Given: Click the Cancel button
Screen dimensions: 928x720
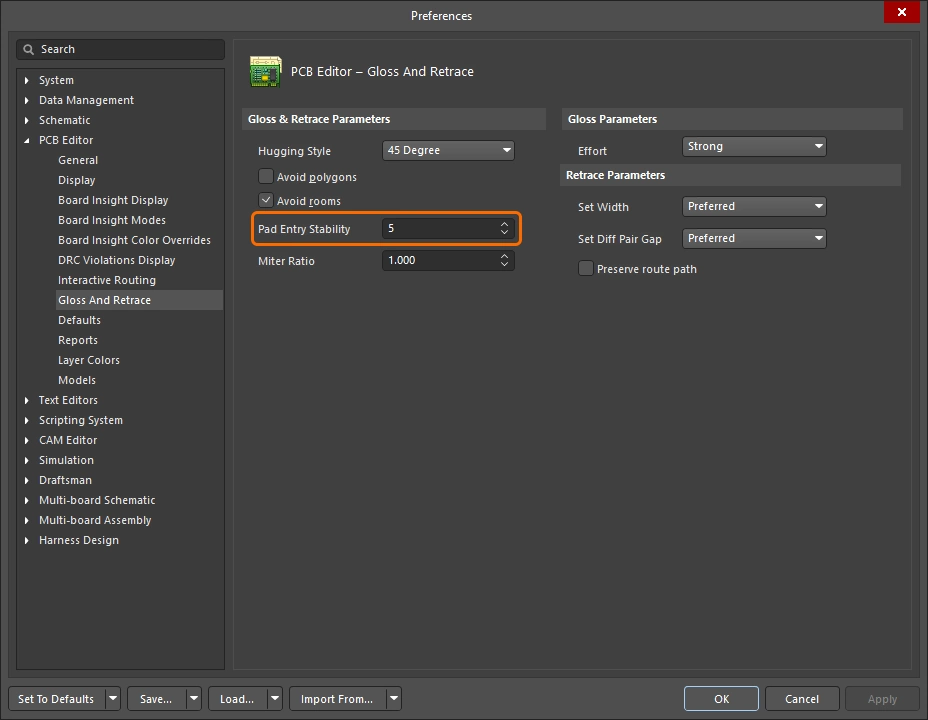Looking at the screenshot, I should point(801,698).
